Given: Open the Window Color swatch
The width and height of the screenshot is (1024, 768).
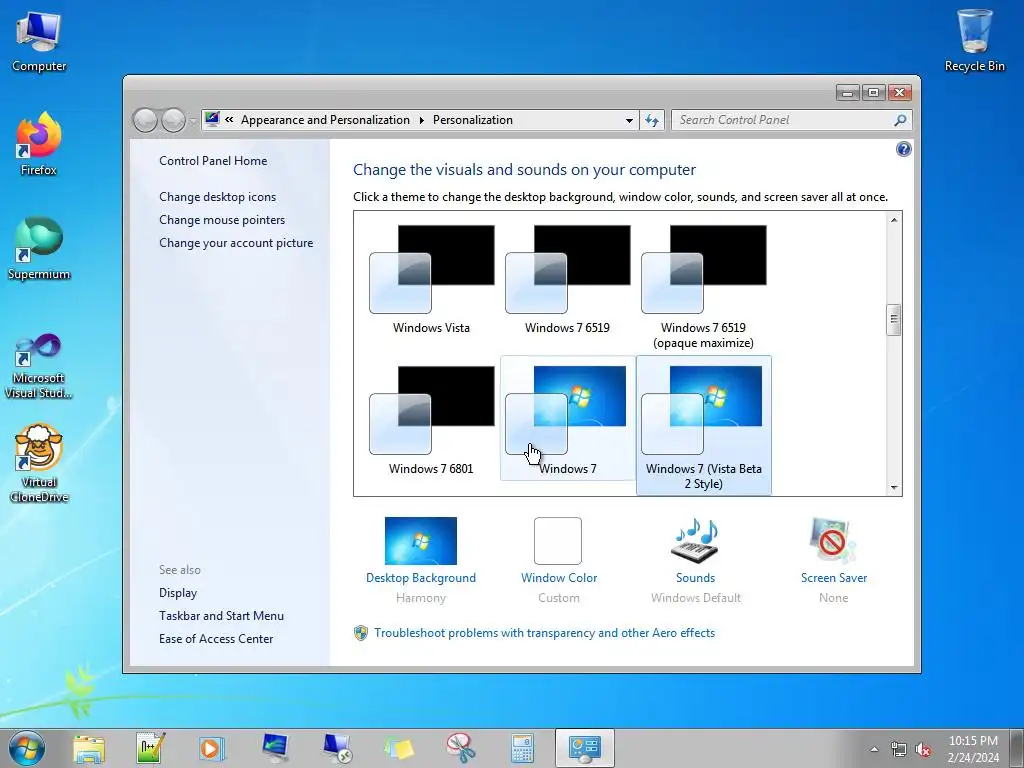Looking at the screenshot, I should (x=558, y=541).
